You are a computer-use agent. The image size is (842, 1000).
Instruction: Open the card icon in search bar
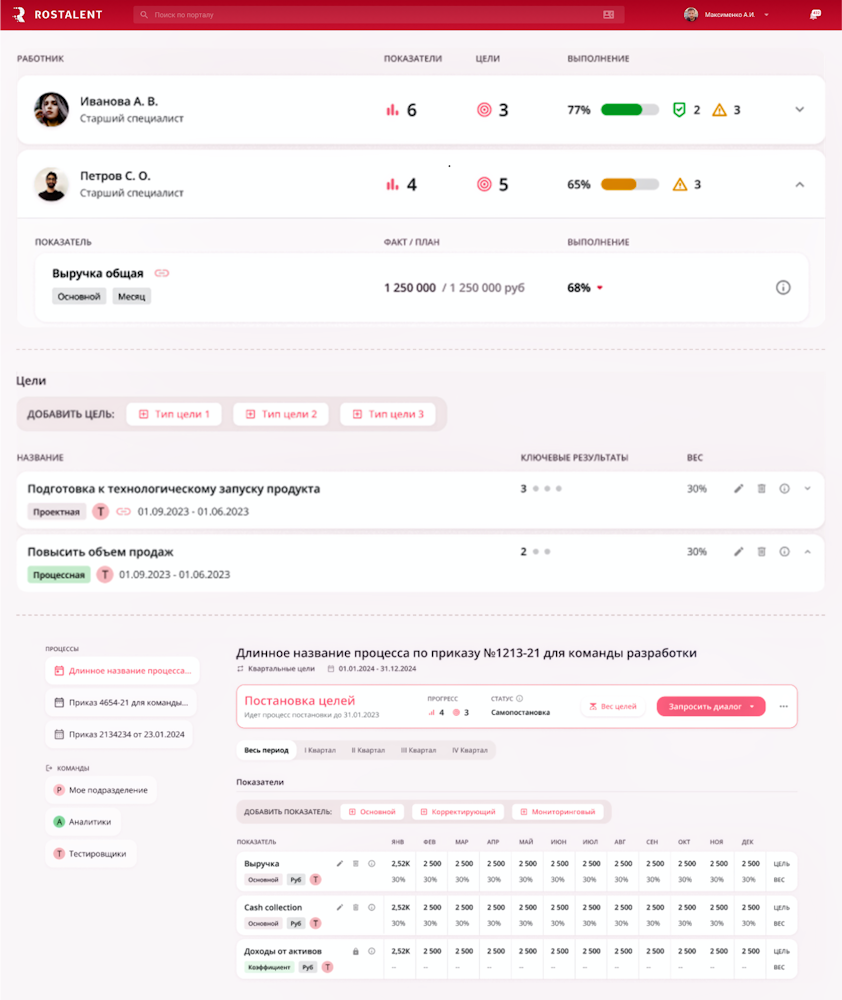pyautogui.click(x=609, y=15)
